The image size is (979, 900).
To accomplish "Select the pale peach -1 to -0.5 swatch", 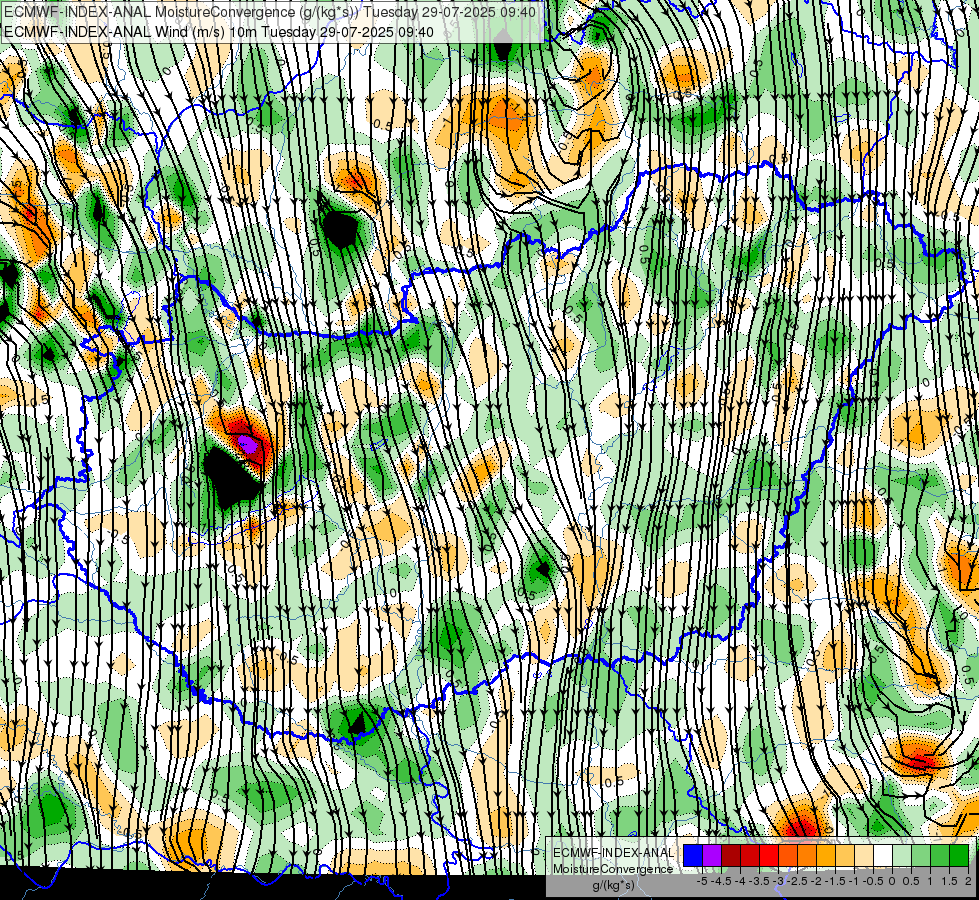I will click(864, 855).
